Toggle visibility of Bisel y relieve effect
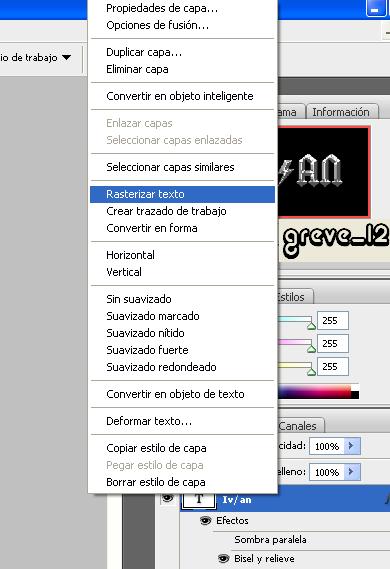390x569 pixels. point(224,558)
